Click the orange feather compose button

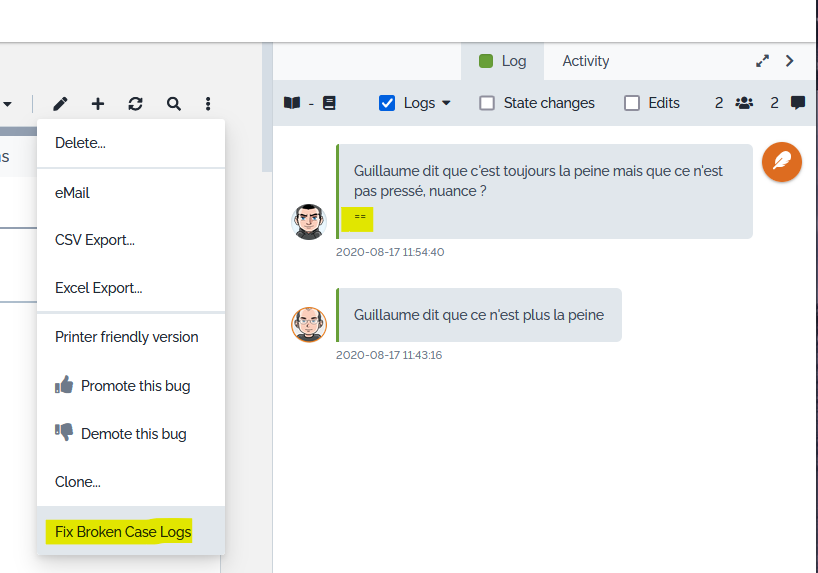(781, 162)
